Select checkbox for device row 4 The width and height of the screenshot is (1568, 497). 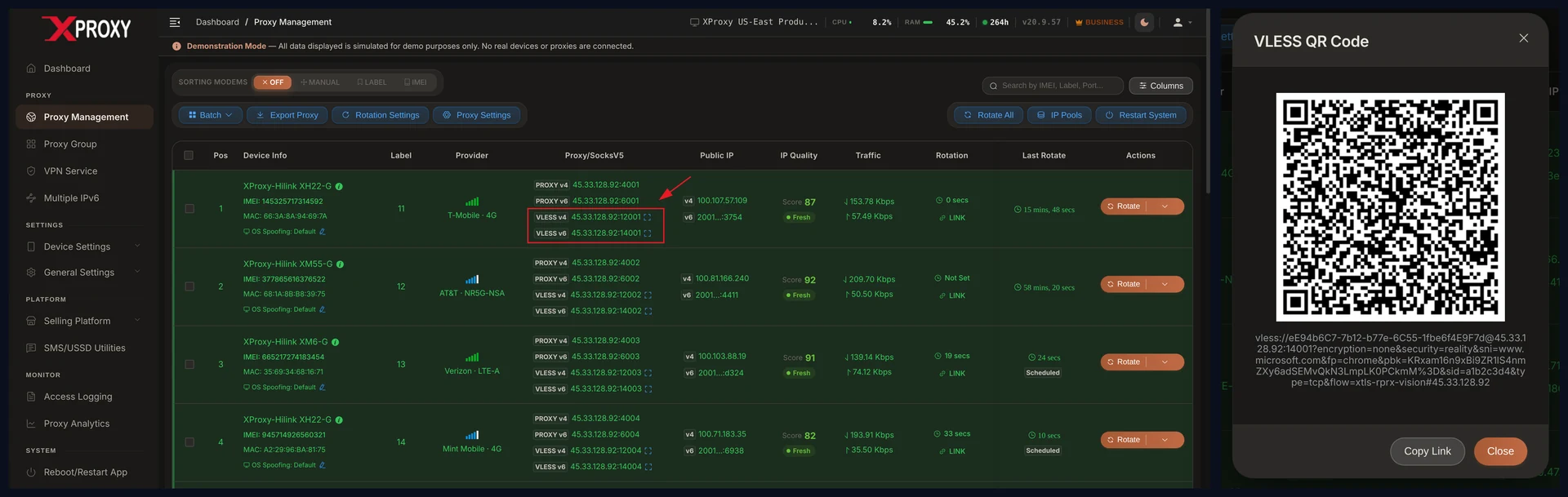(189, 442)
